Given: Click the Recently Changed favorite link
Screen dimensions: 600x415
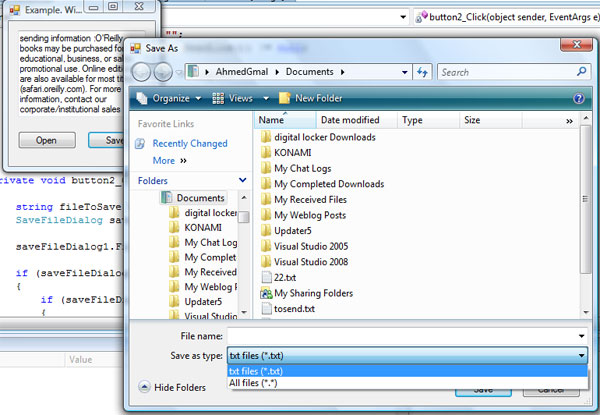Looking at the screenshot, I should [x=189, y=144].
